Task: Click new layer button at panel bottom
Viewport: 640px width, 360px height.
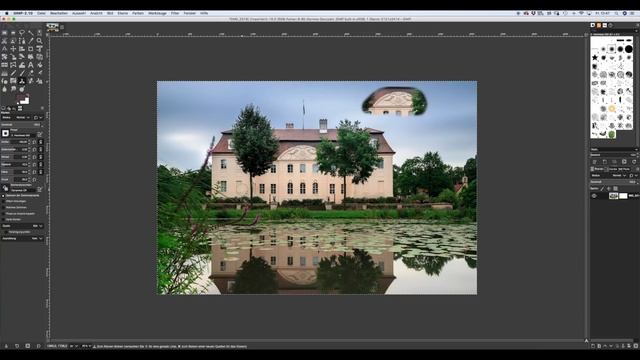Action: 593,346
